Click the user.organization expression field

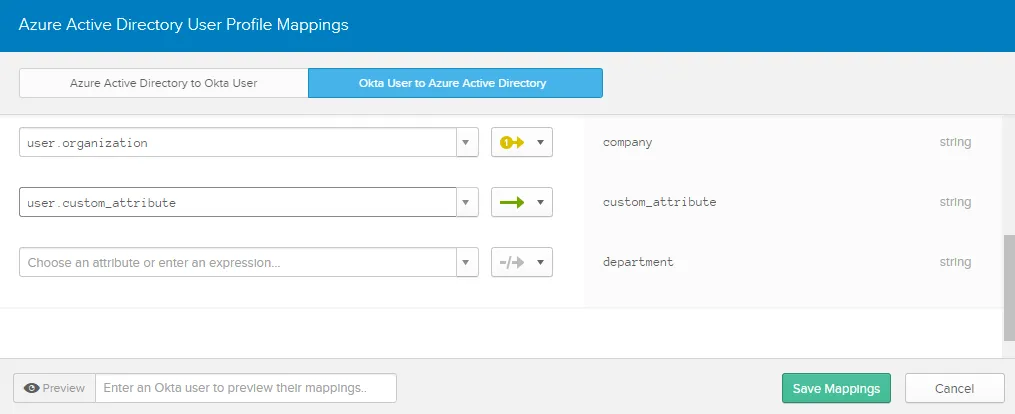click(x=237, y=143)
